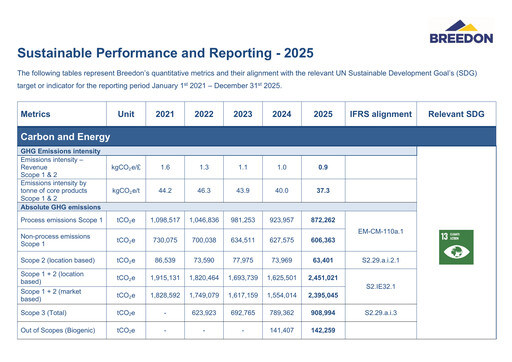
Task: Click 'Non-process emissions Scope 1' row label
Action: (55, 240)
